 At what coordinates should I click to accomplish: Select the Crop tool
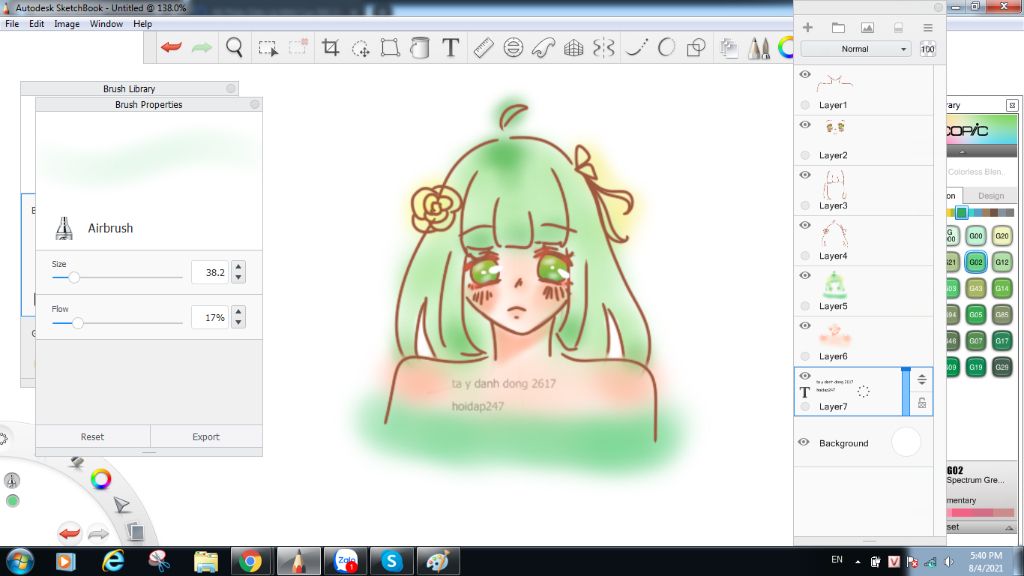(x=330, y=47)
